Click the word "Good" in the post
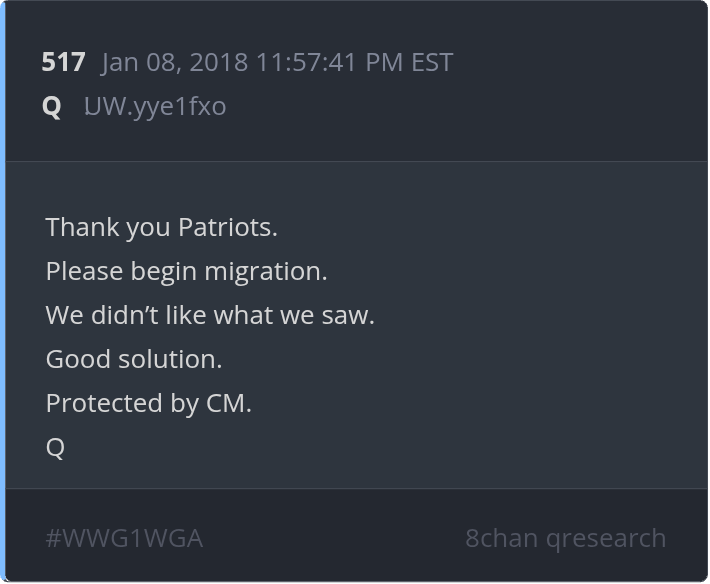Image resolution: width=710 pixels, height=584 pixels. point(77,359)
